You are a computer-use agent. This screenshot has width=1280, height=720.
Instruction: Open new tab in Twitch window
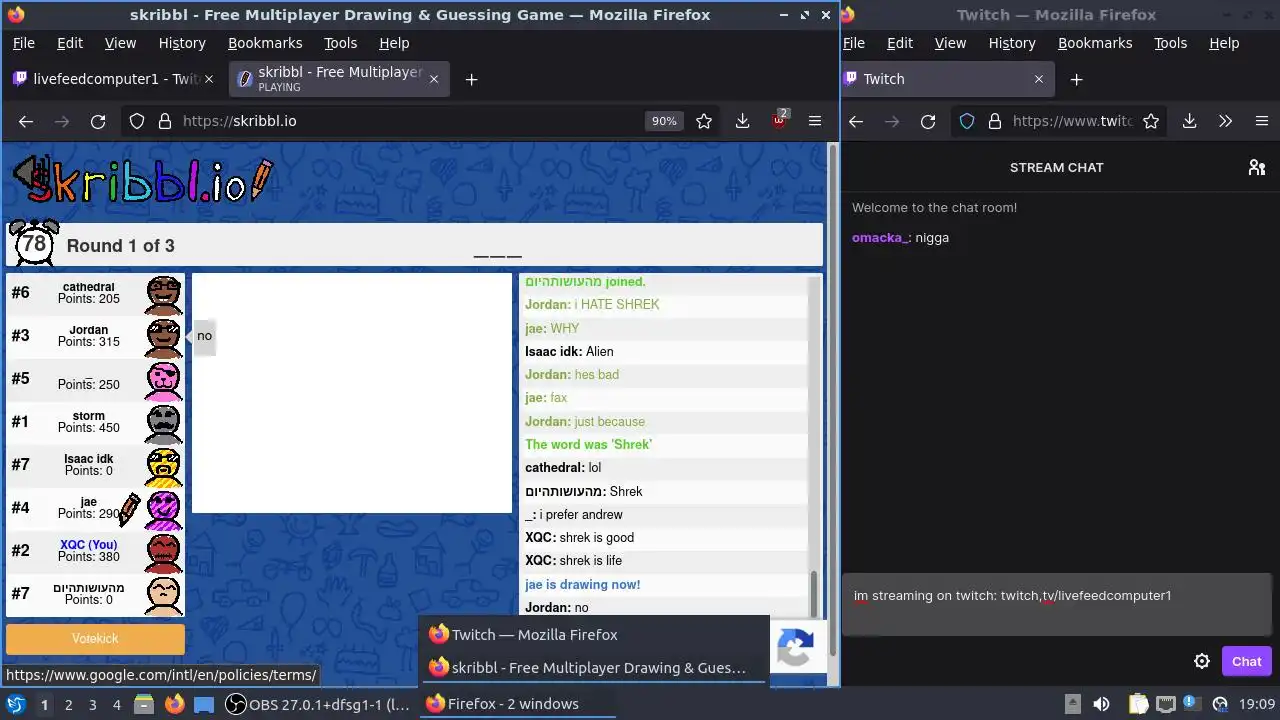(1076, 79)
